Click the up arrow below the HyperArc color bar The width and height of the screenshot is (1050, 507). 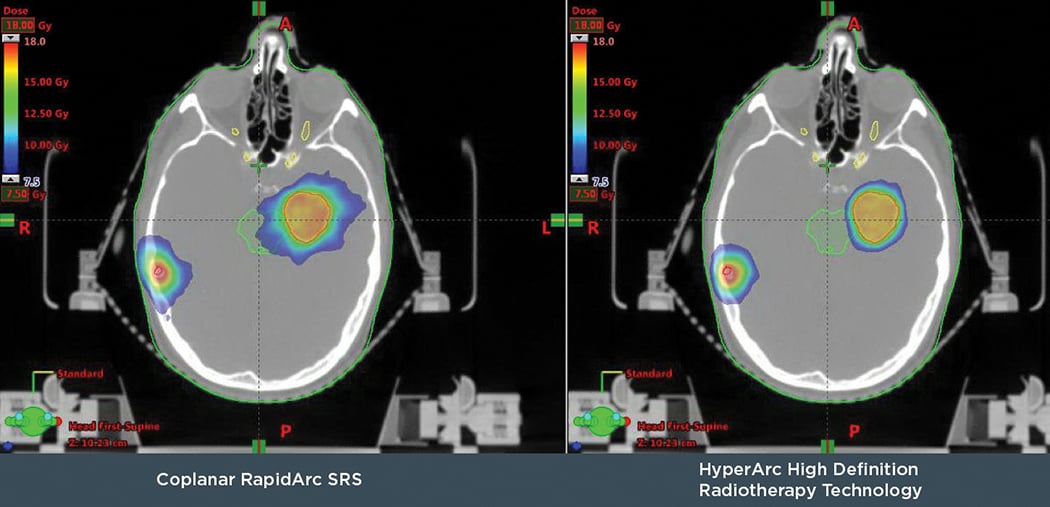(x=579, y=179)
